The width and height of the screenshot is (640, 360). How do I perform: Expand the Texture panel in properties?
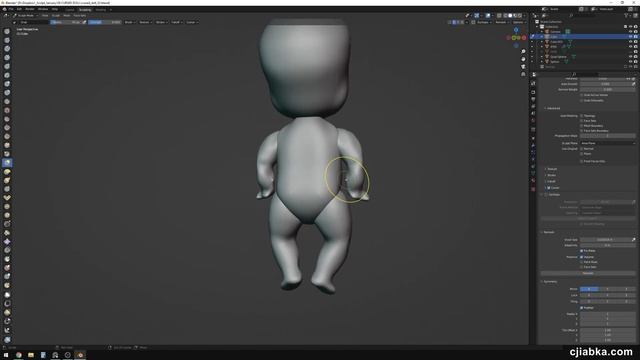point(551,169)
